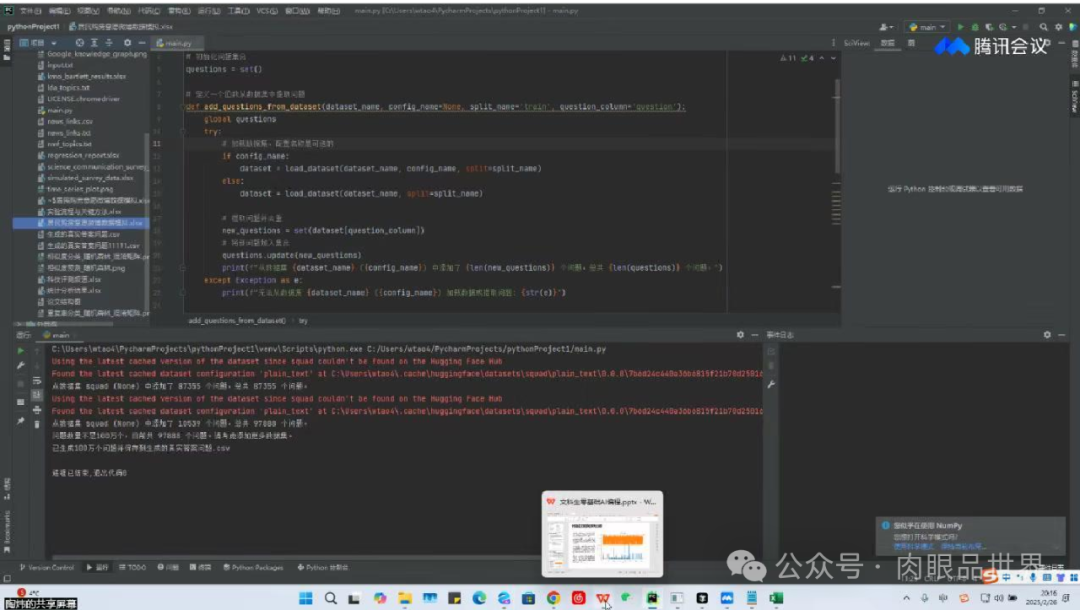Open taskbar Search magnifier
1080x610 pixels.
click(331, 598)
